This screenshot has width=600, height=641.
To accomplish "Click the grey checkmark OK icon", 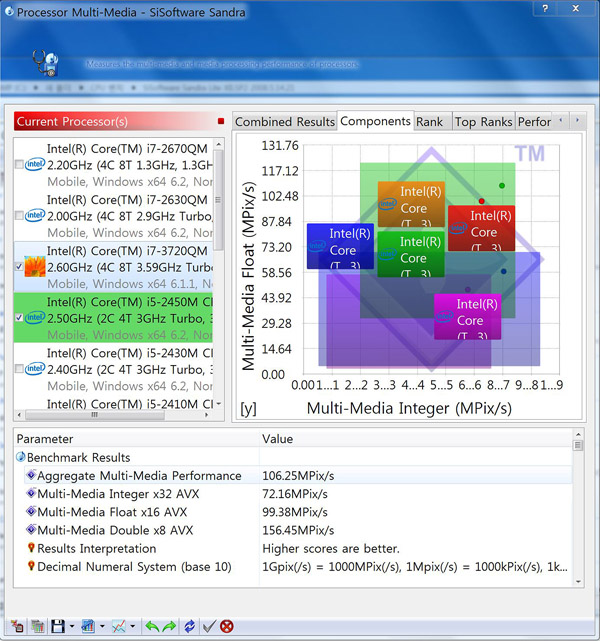I will (x=209, y=626).
